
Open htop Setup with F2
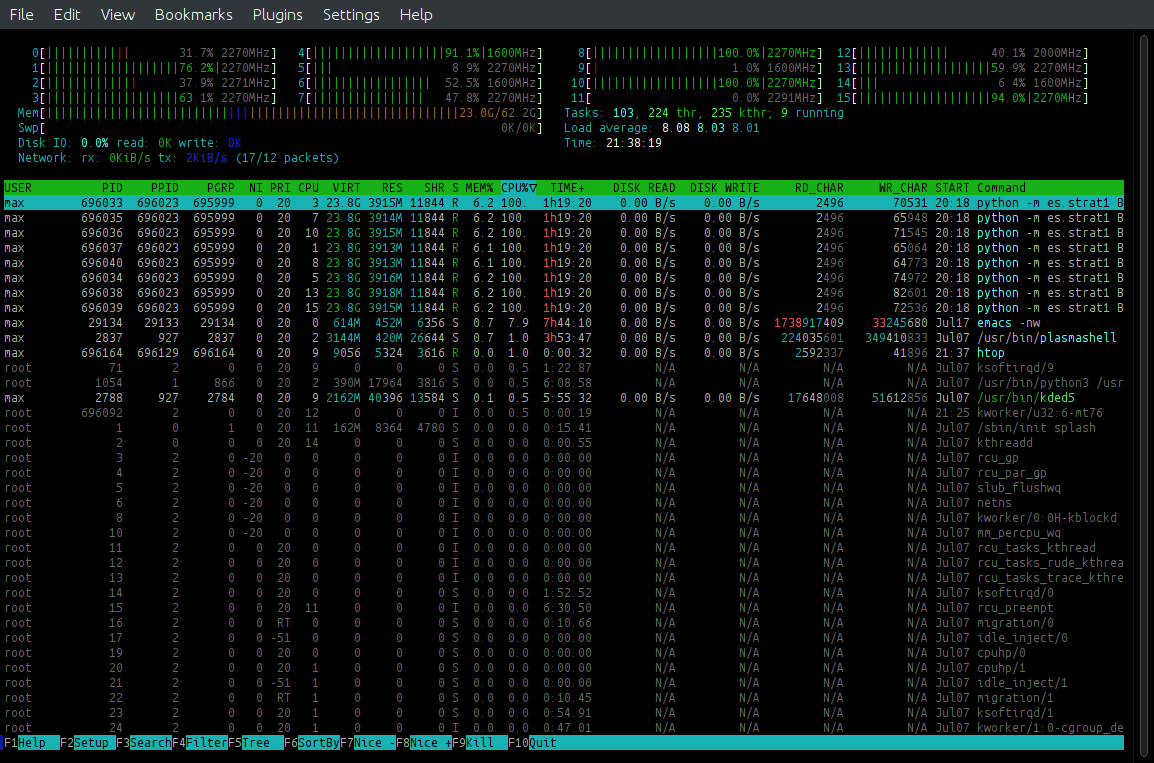click(90, 743)
